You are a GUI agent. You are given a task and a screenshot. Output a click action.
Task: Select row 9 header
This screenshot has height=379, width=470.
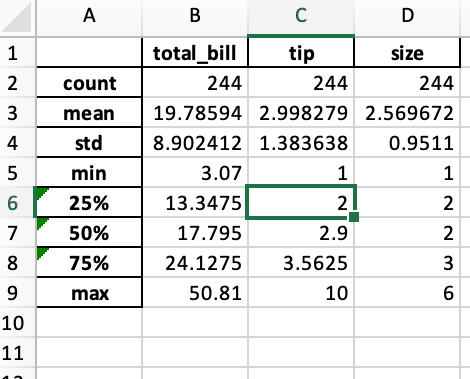[x=17, y=293]
